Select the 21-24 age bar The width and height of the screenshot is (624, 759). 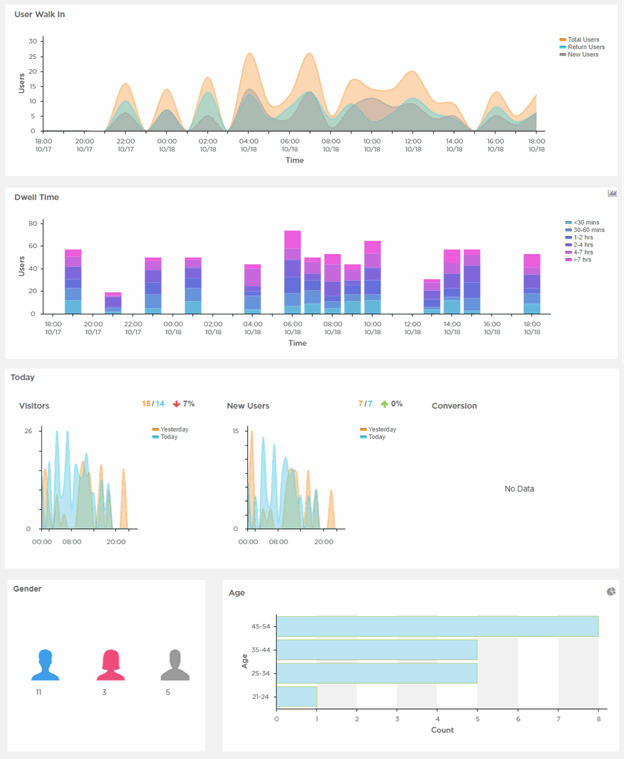296,695
